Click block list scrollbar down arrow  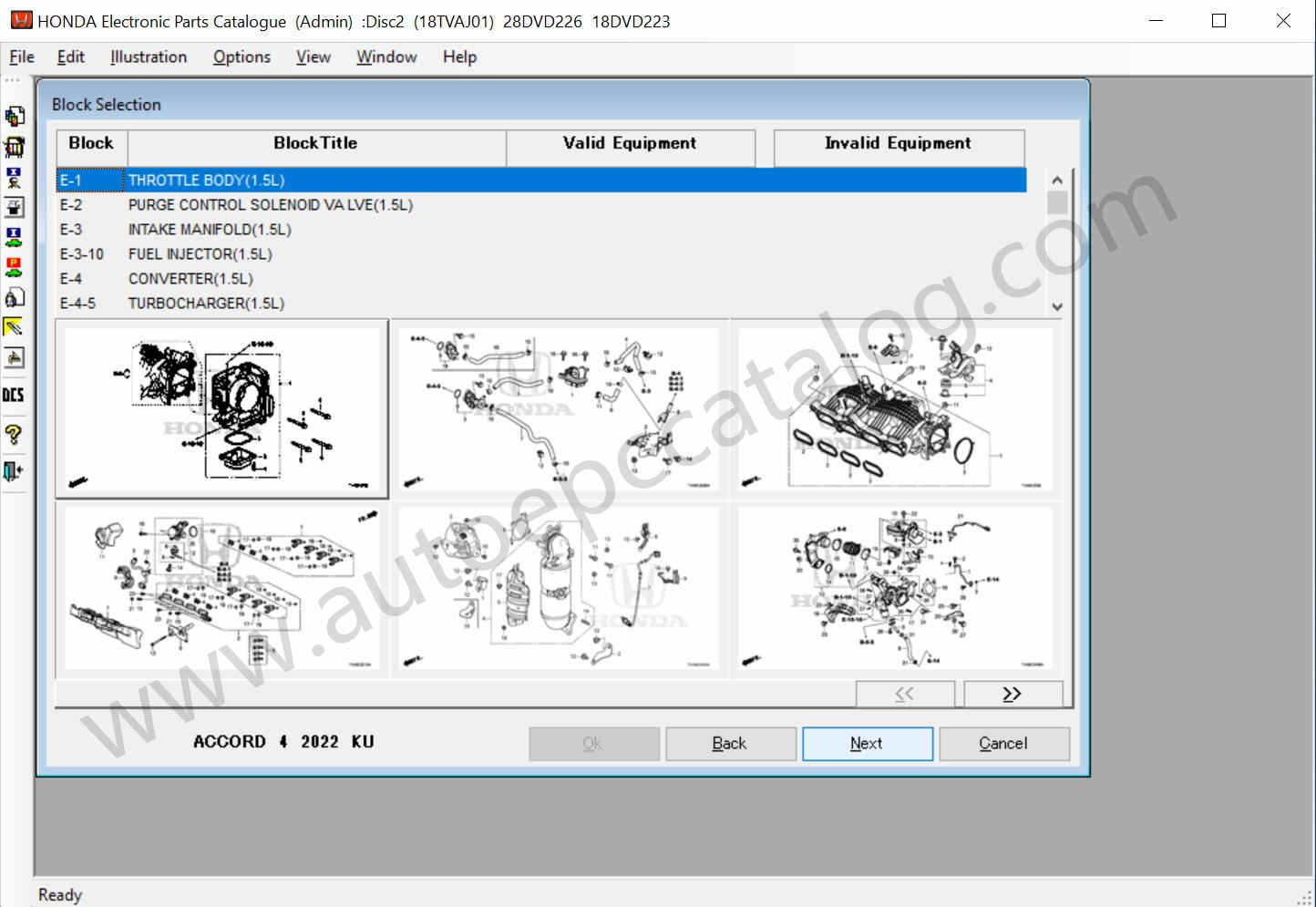coord(1057,307)
